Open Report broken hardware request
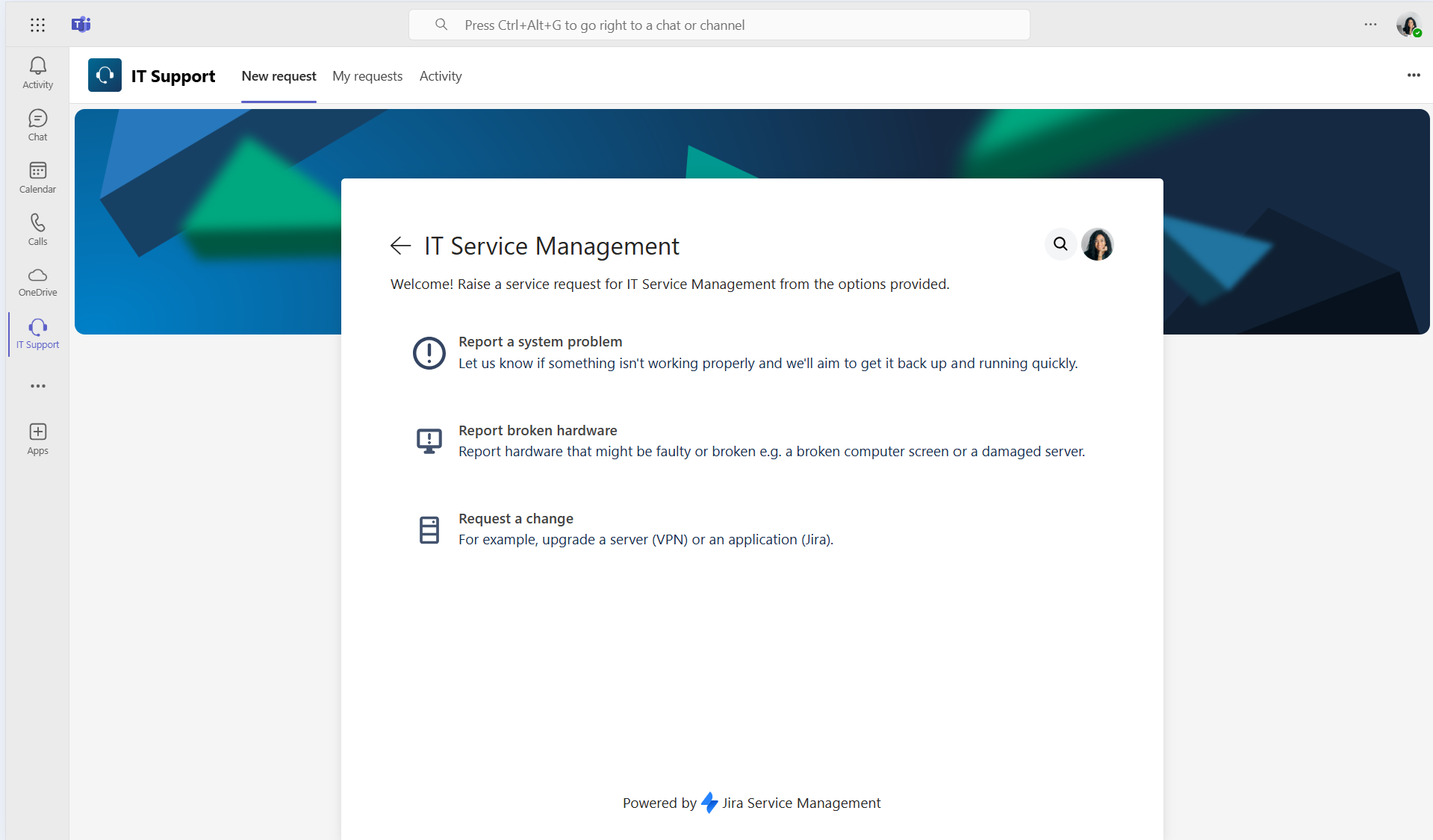 (x=538, y=431)
